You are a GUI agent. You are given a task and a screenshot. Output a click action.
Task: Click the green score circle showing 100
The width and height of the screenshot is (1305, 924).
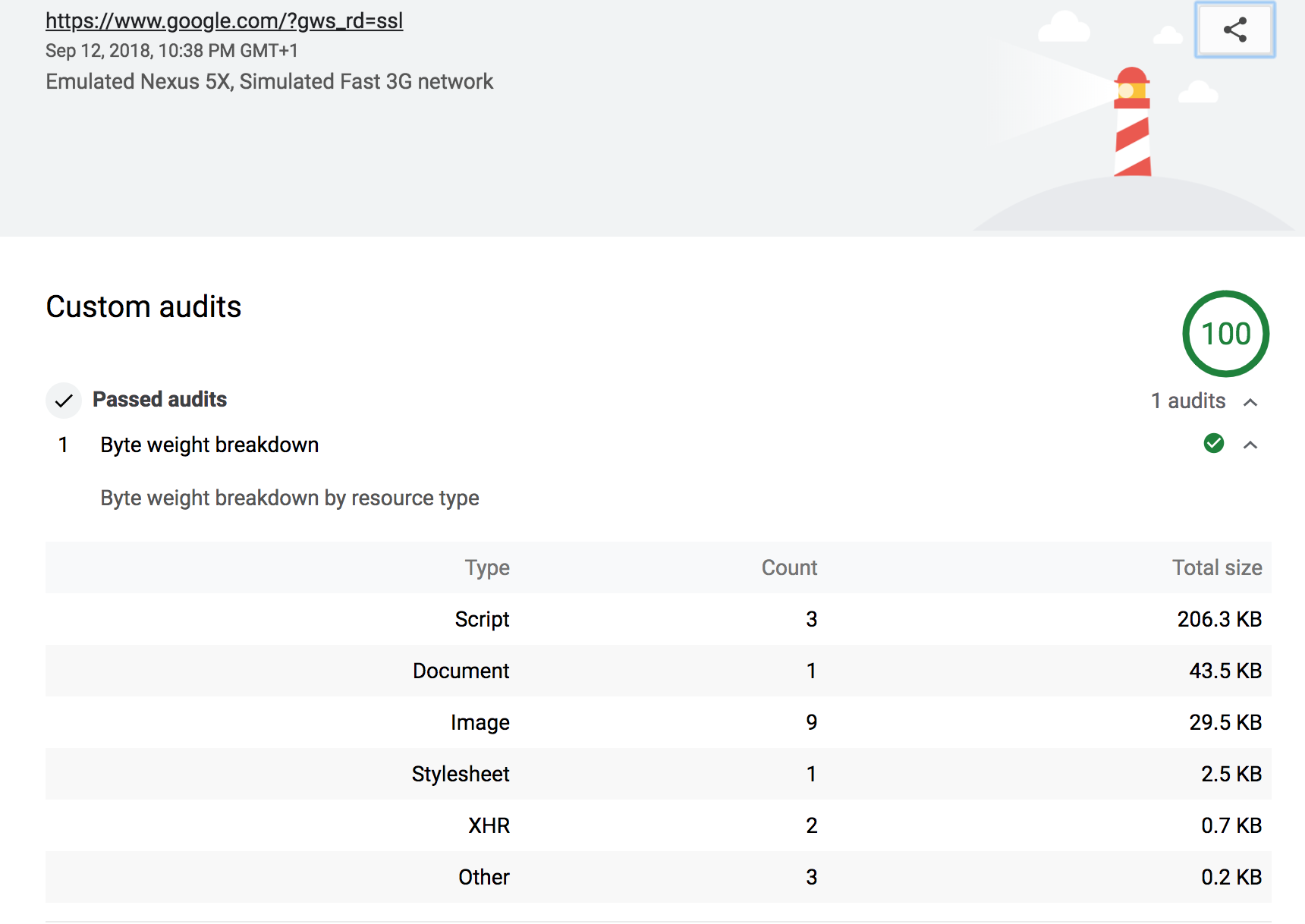click(1225, 334)
